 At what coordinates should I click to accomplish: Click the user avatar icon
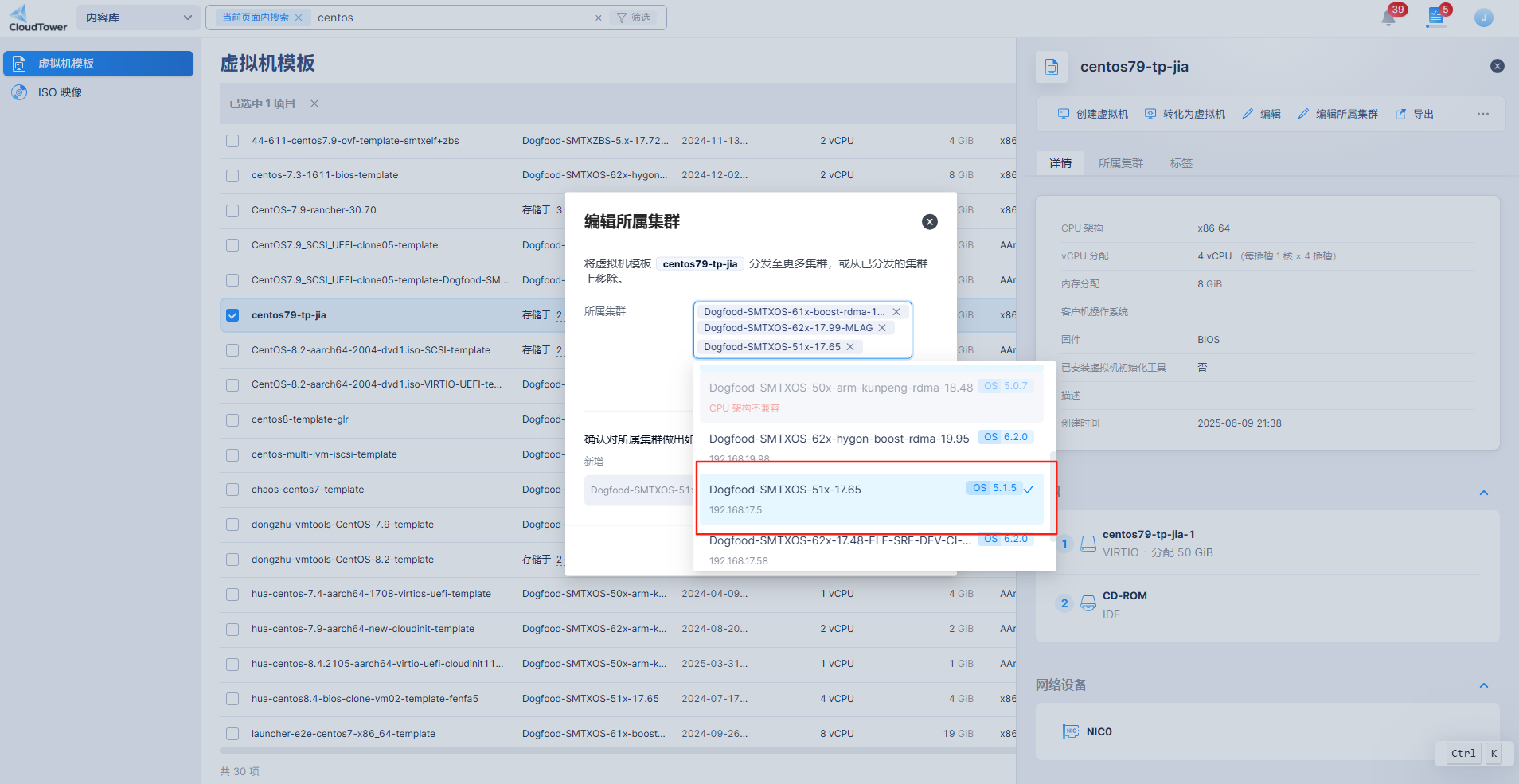pos(1483,18)
